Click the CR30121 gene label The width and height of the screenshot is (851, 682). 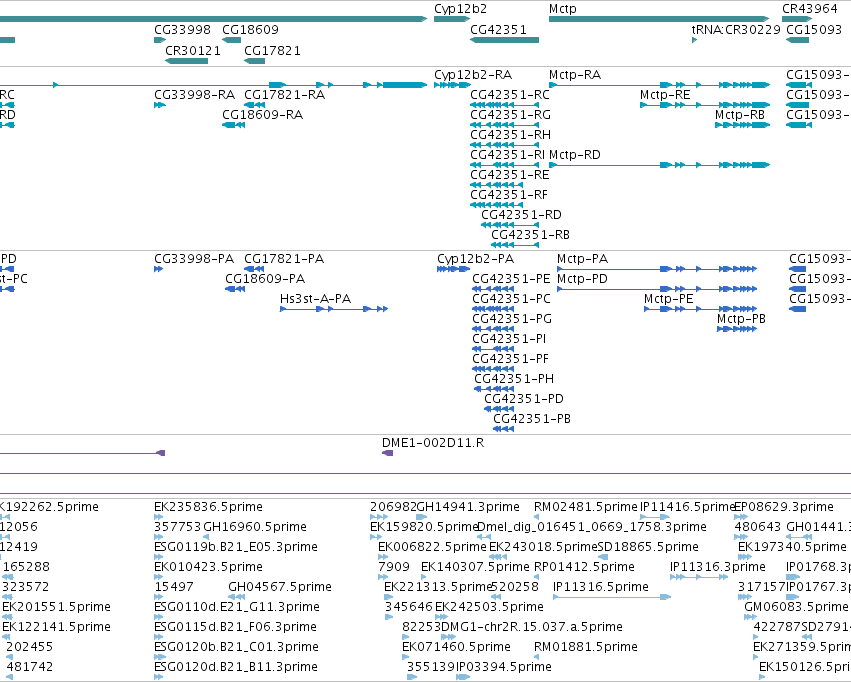coord(193,50)
